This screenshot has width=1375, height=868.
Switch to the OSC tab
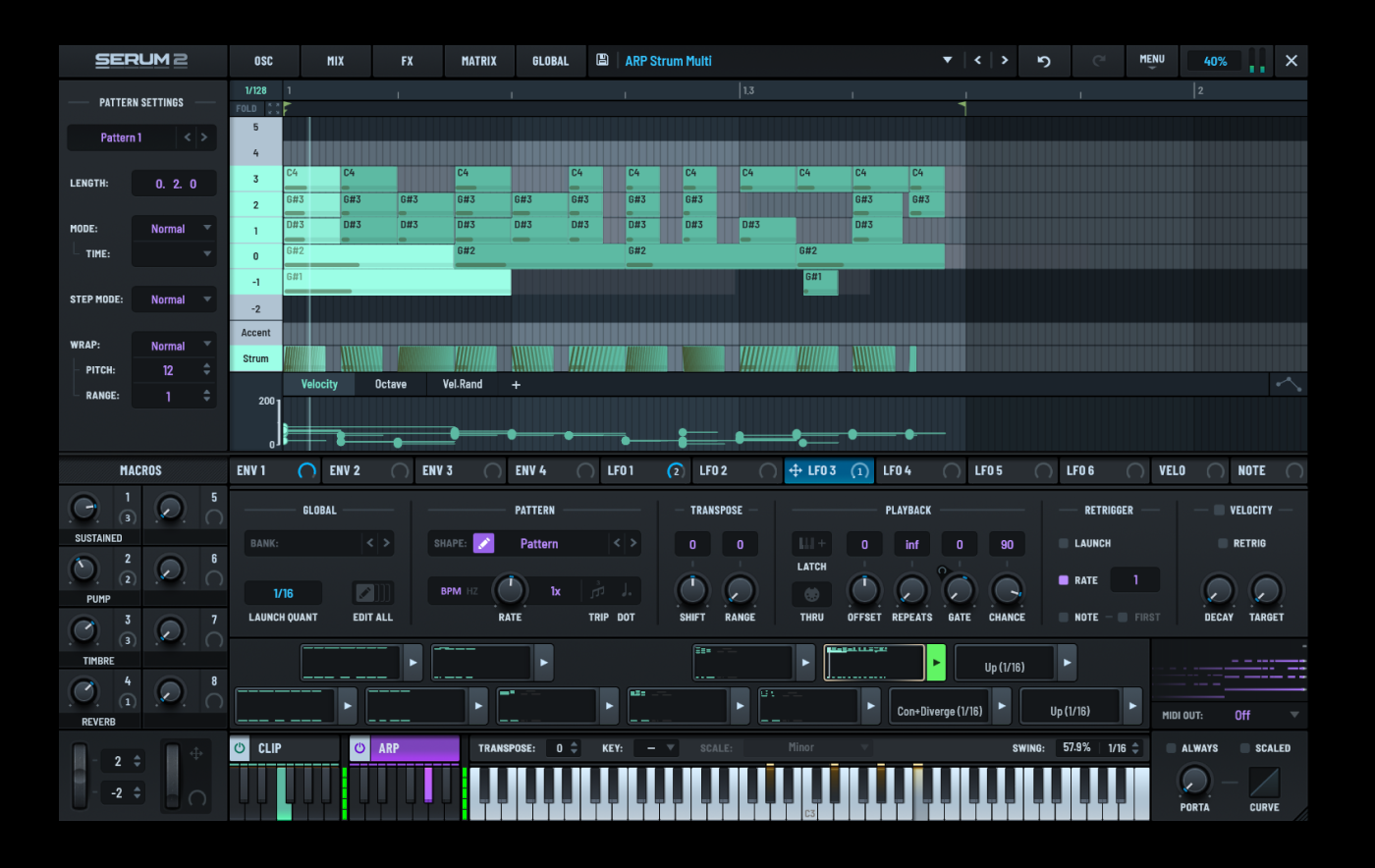click(263, 61)
